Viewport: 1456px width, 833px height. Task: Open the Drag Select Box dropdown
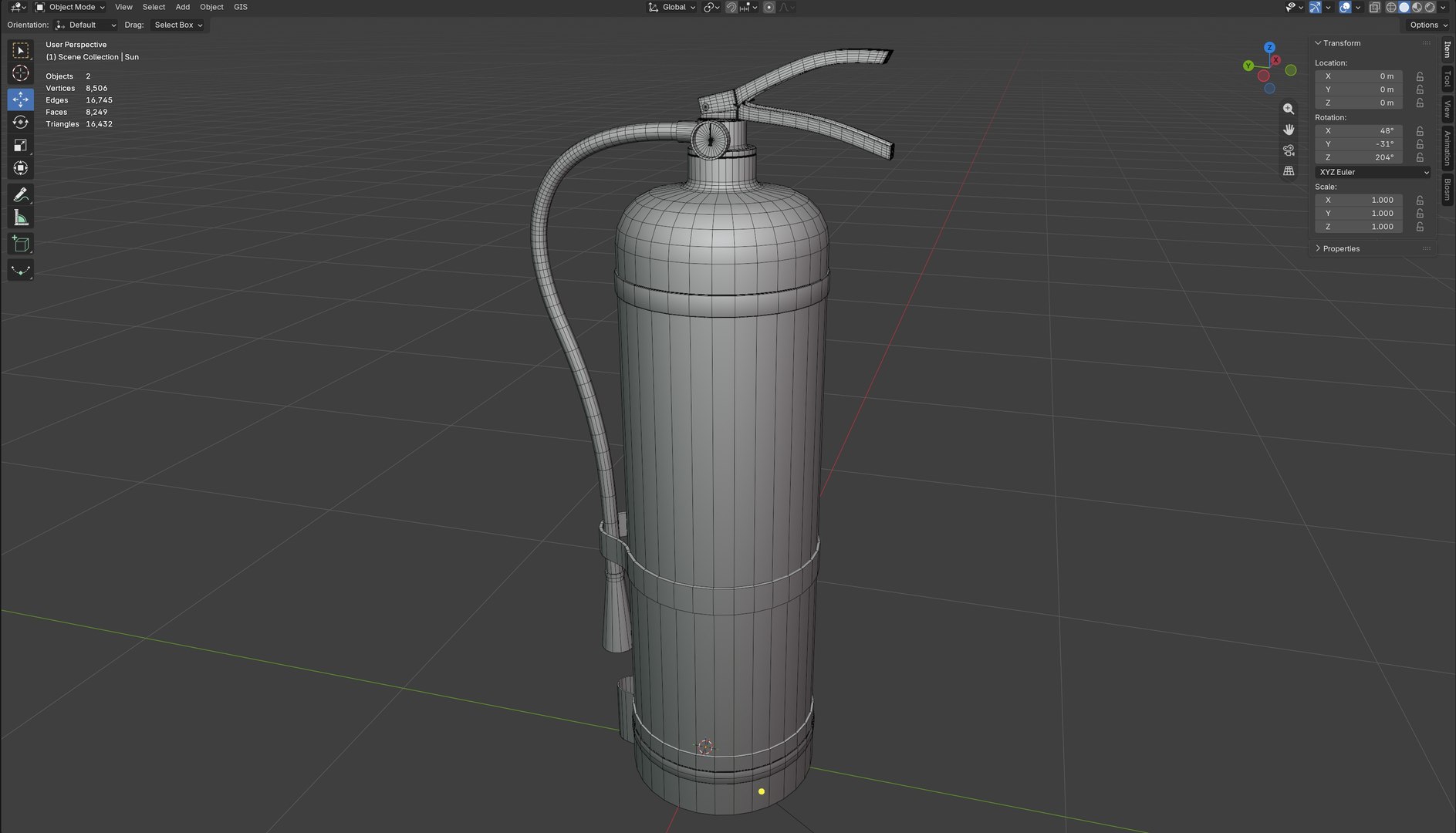point(177,25)
